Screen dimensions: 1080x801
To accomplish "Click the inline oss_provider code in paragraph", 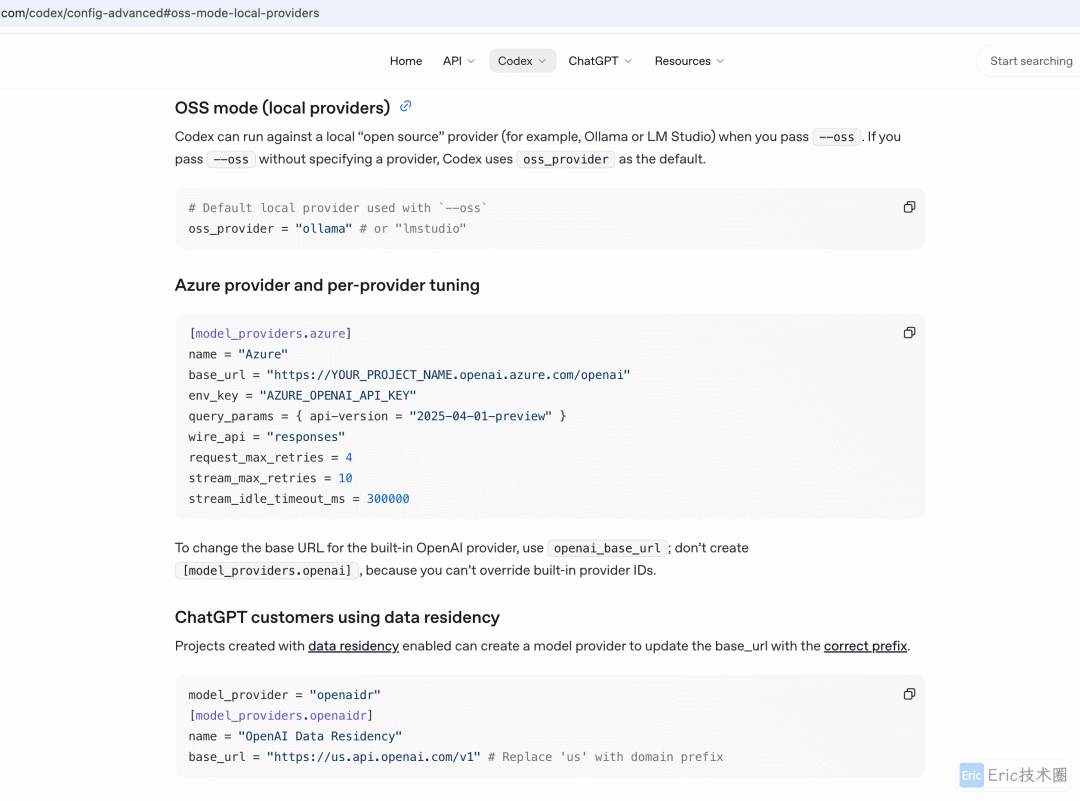I will coord(565,159).
